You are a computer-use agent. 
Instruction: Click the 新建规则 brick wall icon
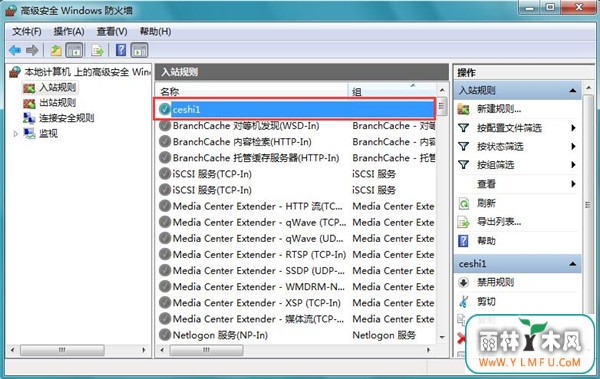tap(463, 109)
